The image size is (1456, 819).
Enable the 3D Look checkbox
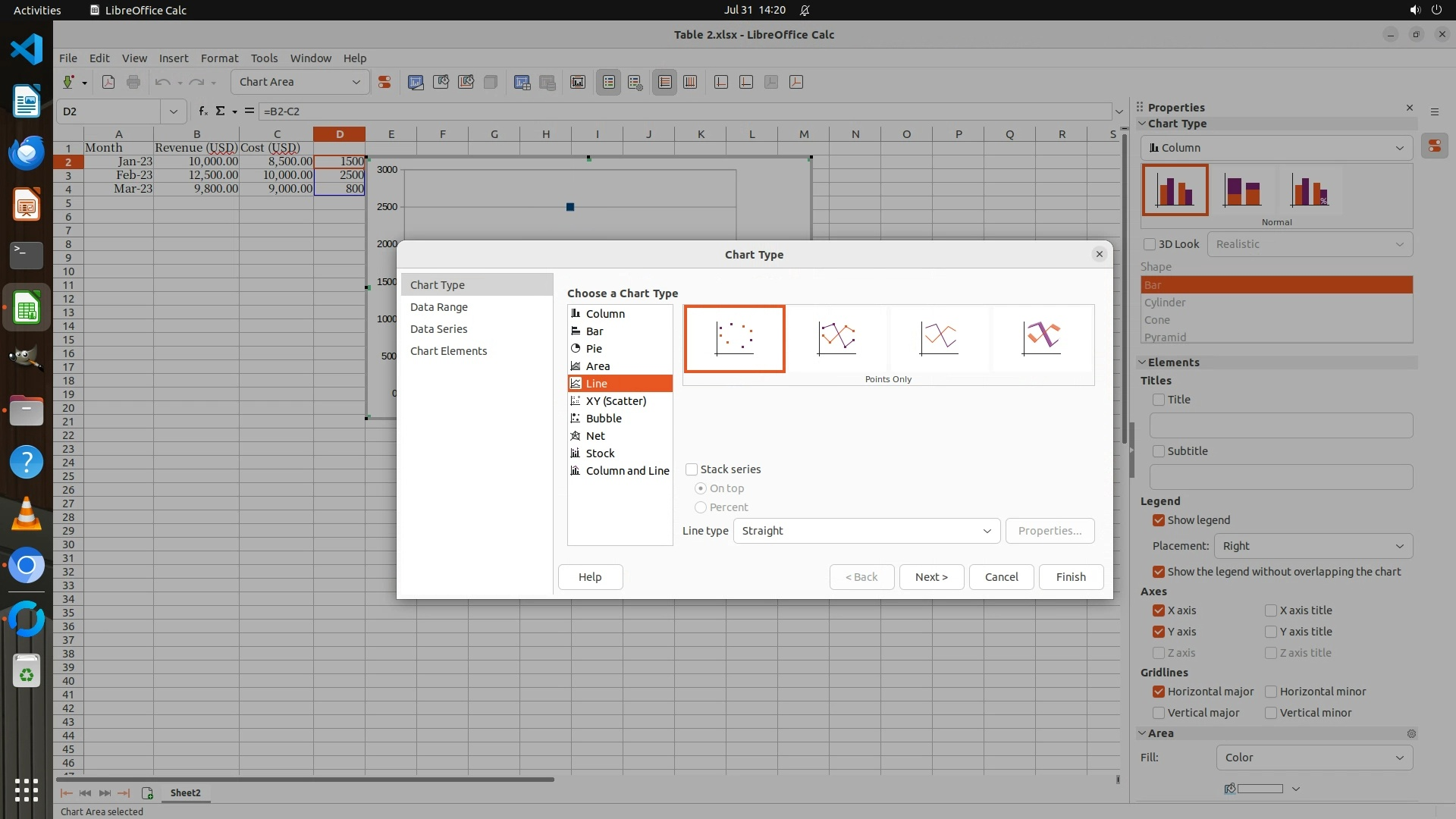pos(1150,244)
